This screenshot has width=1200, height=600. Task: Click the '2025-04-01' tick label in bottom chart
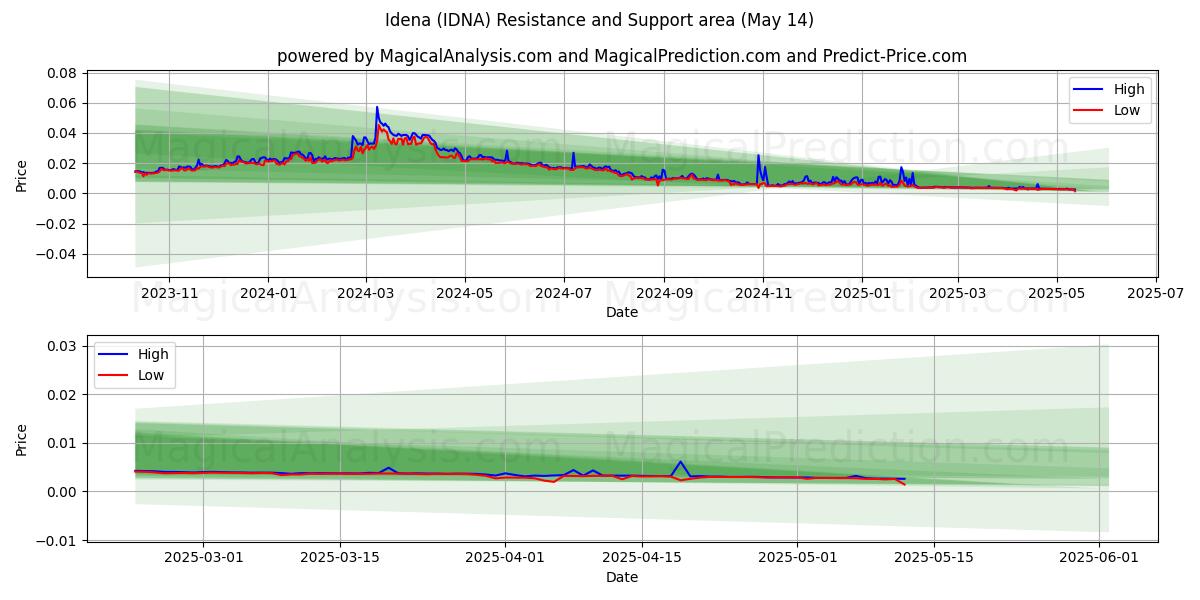click(x=505, y=557)
